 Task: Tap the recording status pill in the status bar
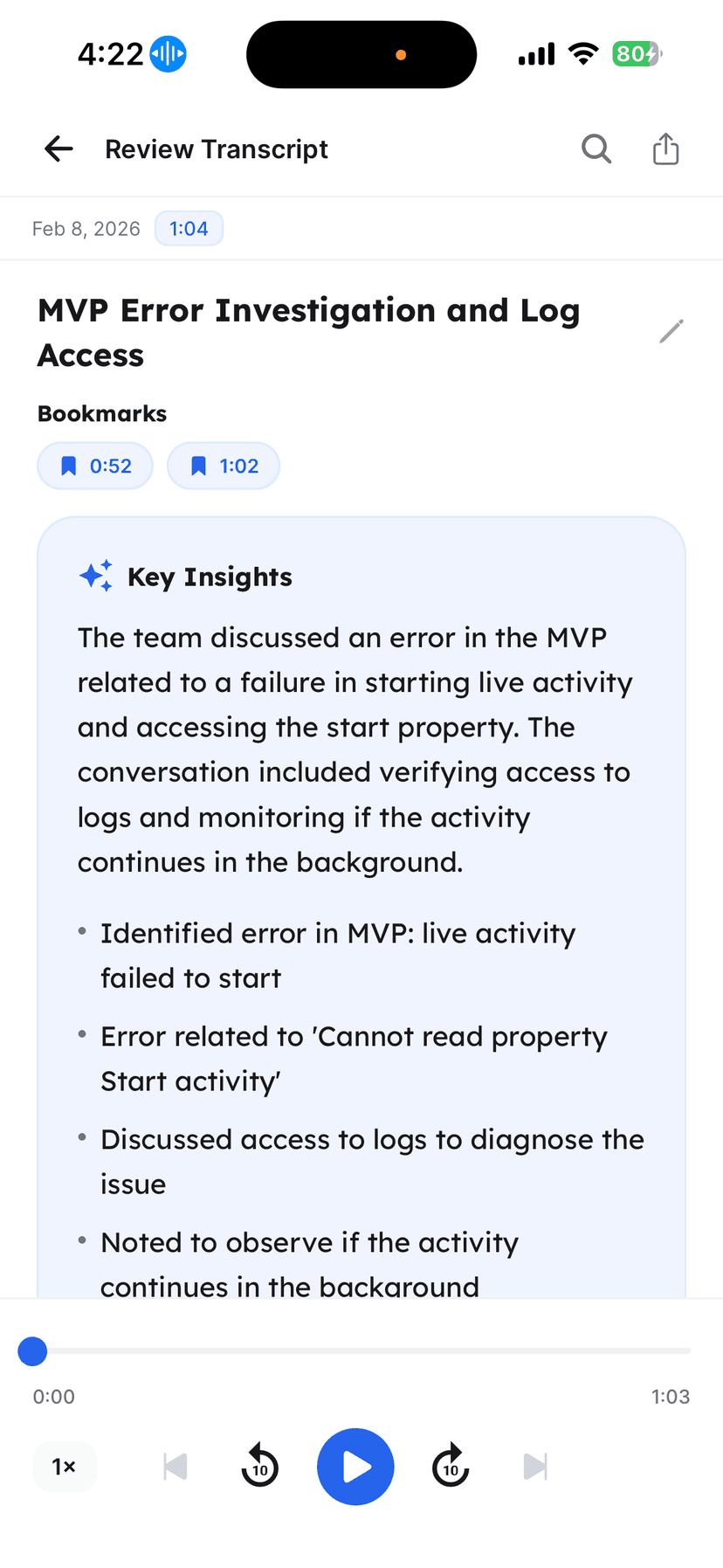pyautogui.click(x=361, y=54)
